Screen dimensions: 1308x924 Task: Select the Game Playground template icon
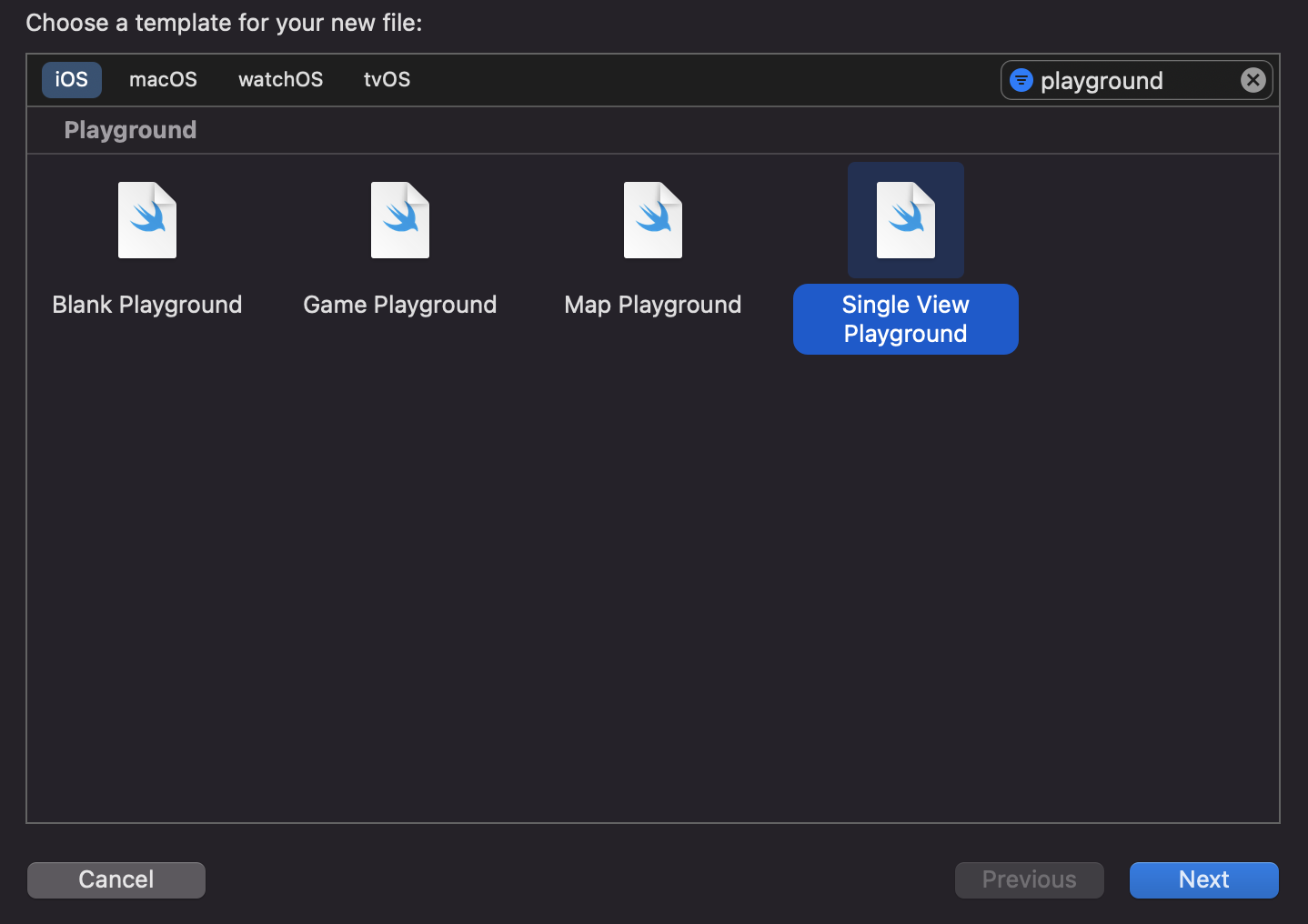pyautogui.click(x=400, y=220)
